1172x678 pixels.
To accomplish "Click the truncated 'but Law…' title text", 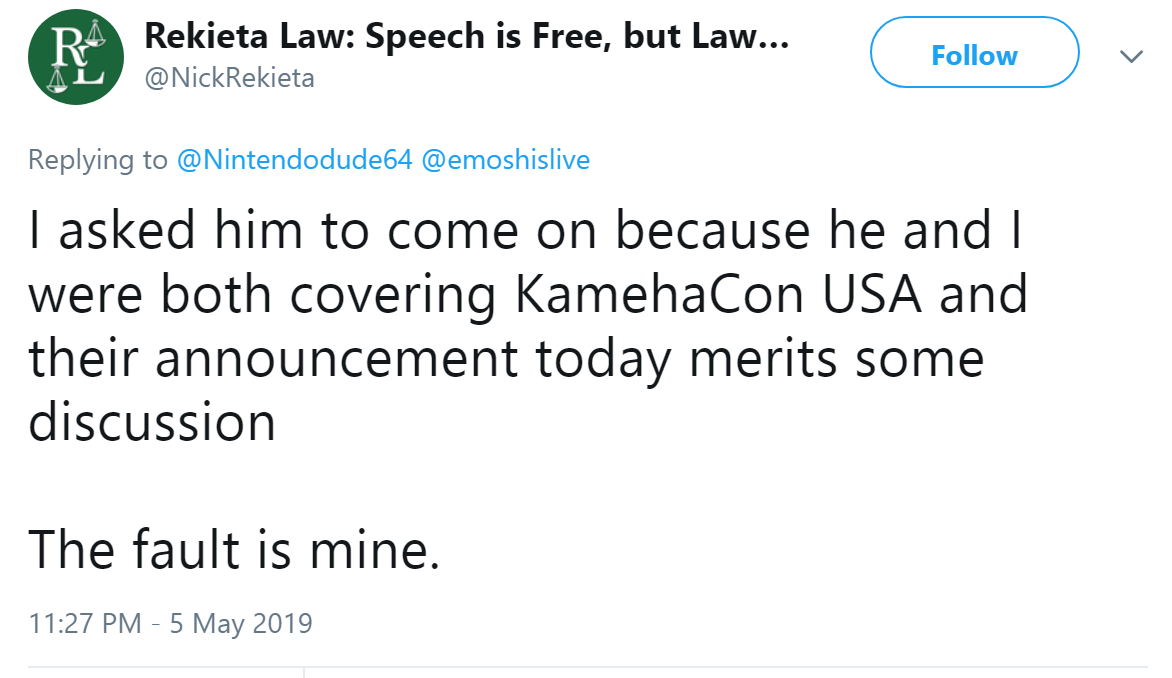I will (706, 36).
